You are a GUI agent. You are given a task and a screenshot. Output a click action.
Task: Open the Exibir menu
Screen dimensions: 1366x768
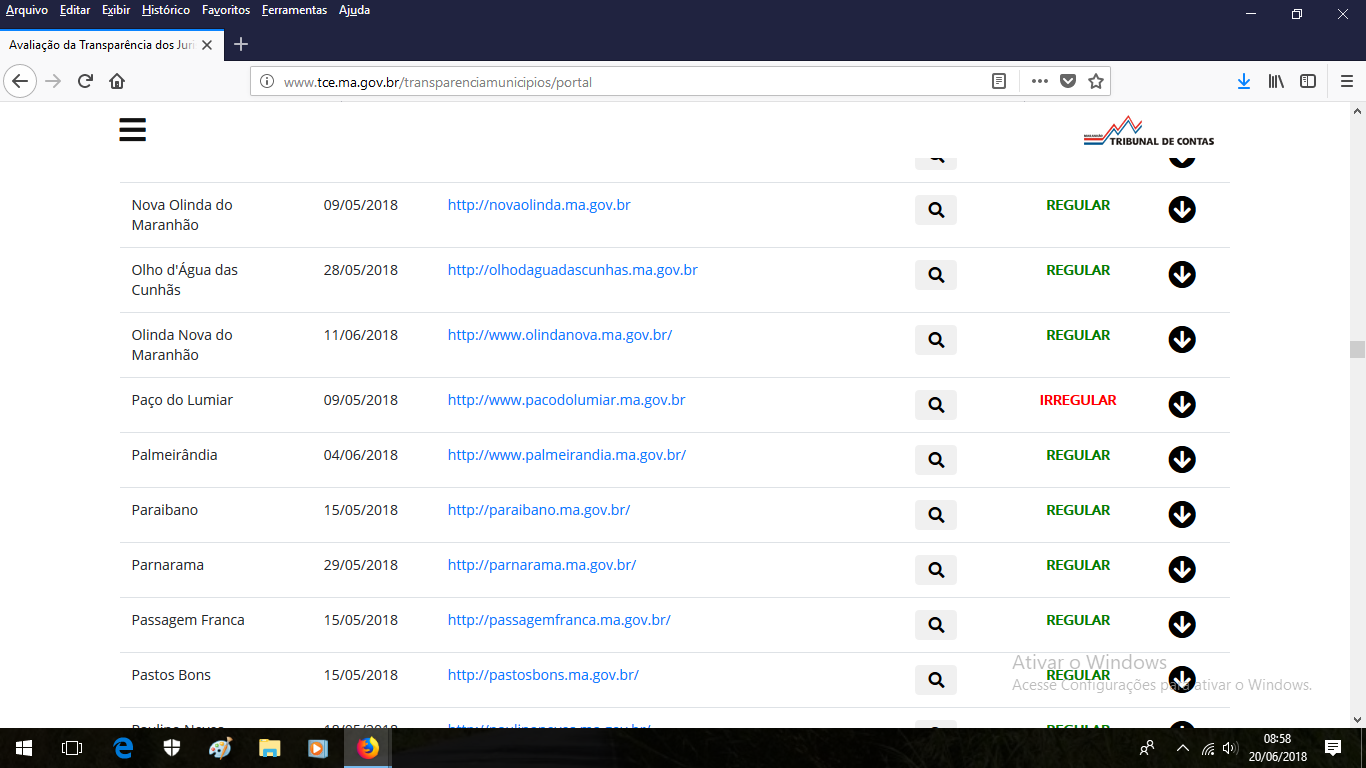[x=116, y=10]
